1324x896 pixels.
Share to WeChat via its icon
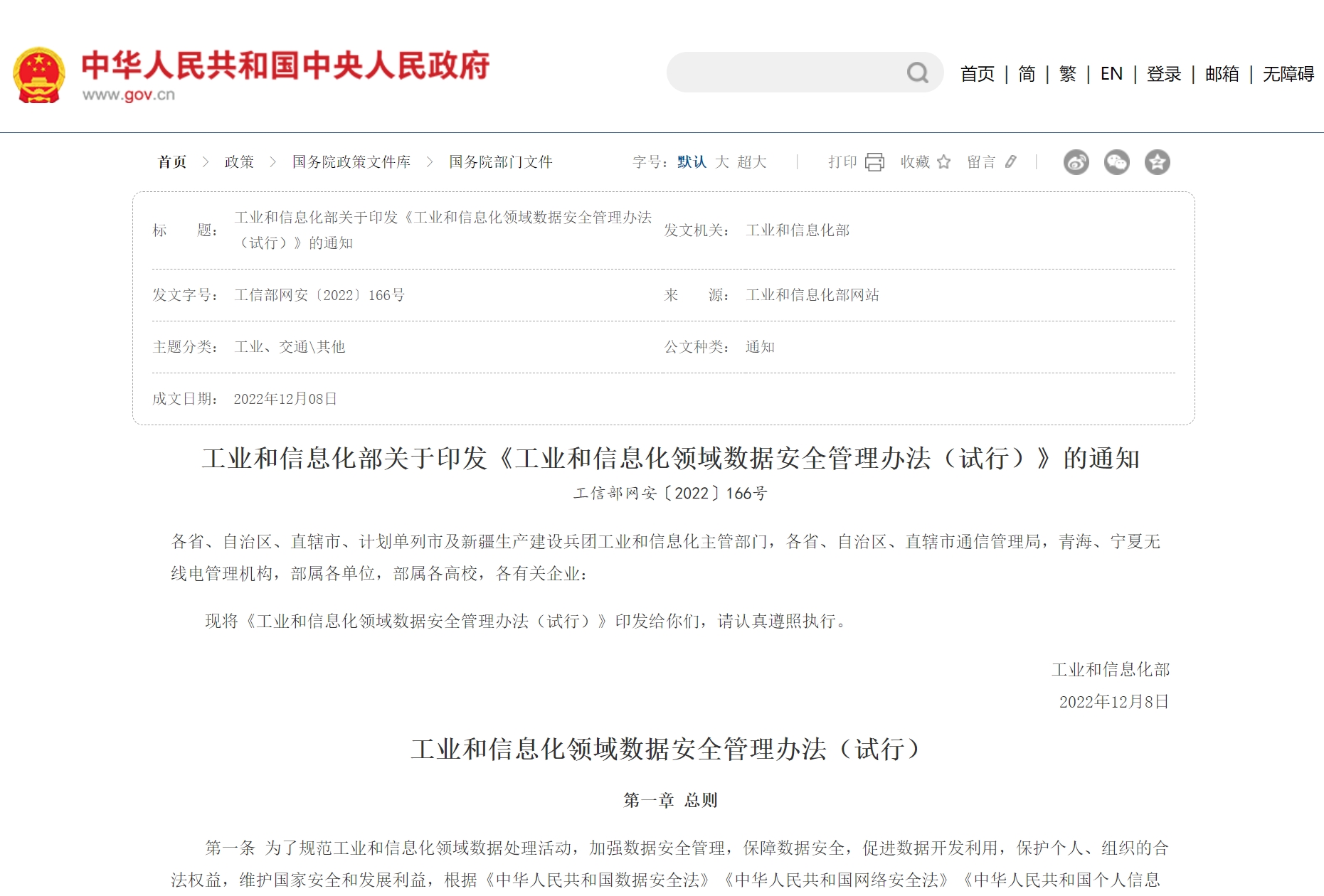1116,162
